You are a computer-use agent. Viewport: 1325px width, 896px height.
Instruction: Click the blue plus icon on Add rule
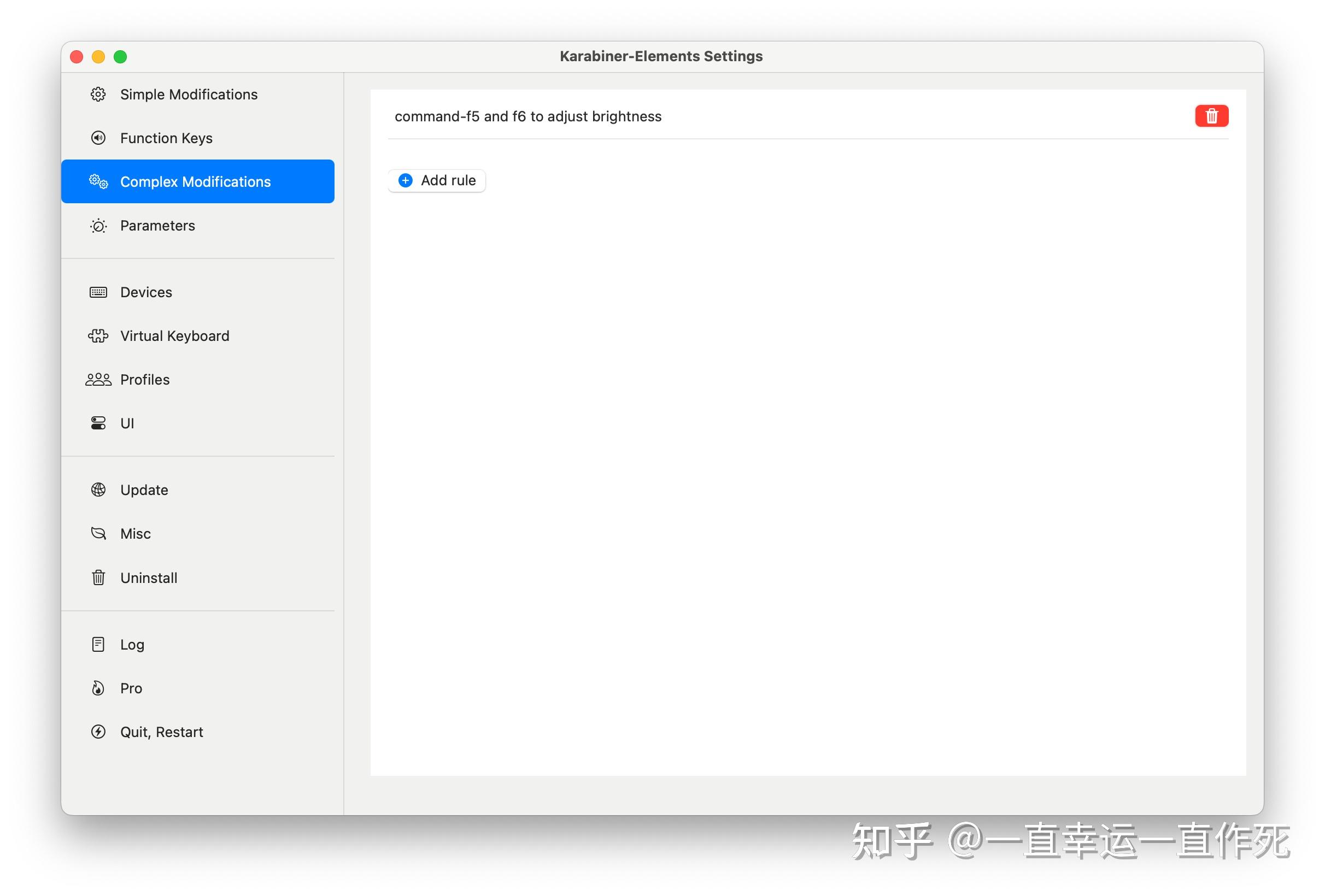point(406,181)
